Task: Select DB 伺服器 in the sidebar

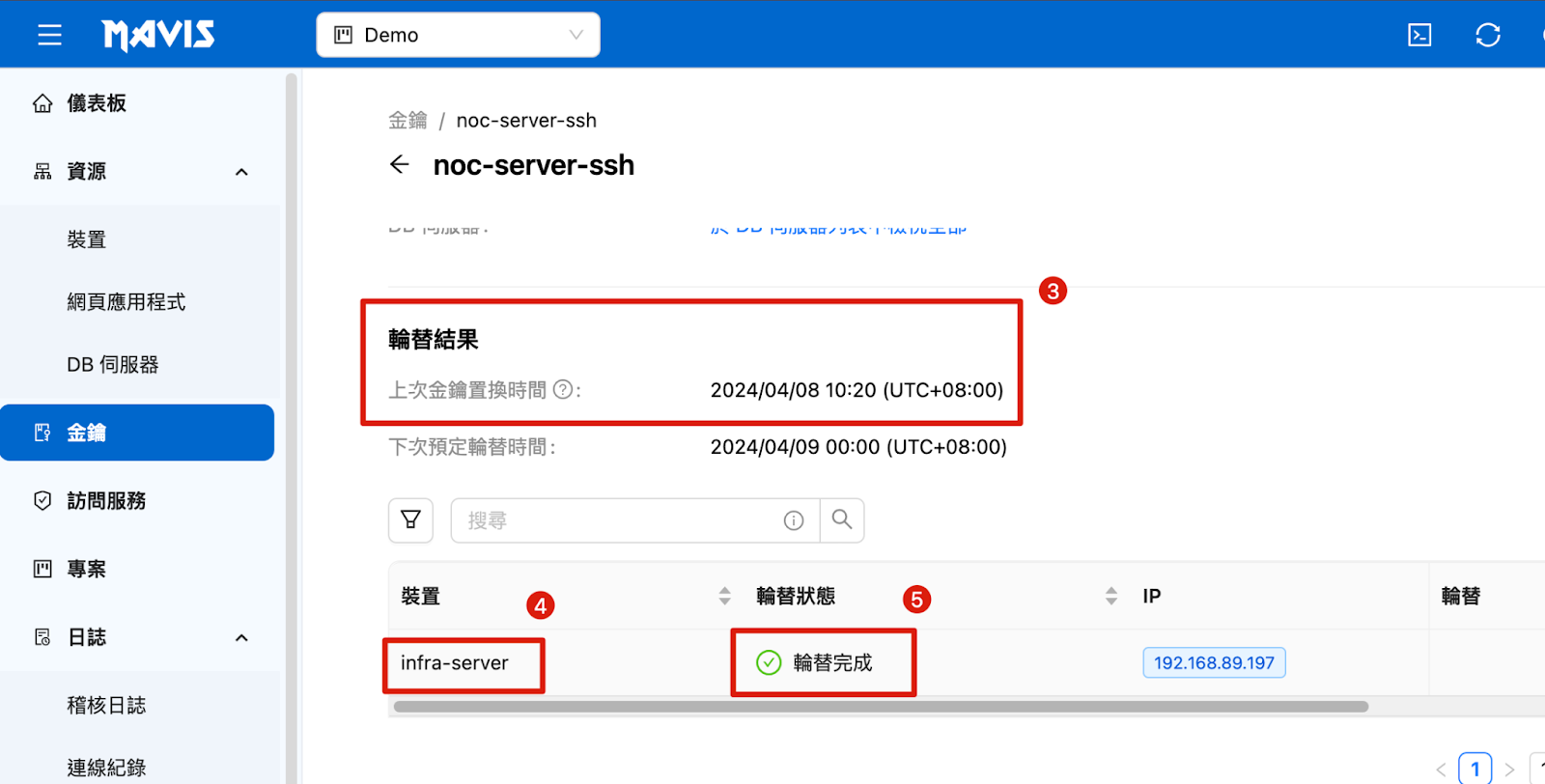Action: [112, 365]
